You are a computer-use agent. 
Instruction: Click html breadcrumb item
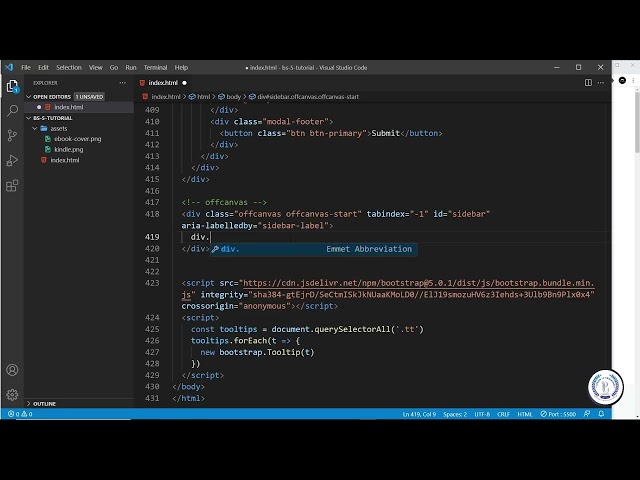[x=204, y=97]
